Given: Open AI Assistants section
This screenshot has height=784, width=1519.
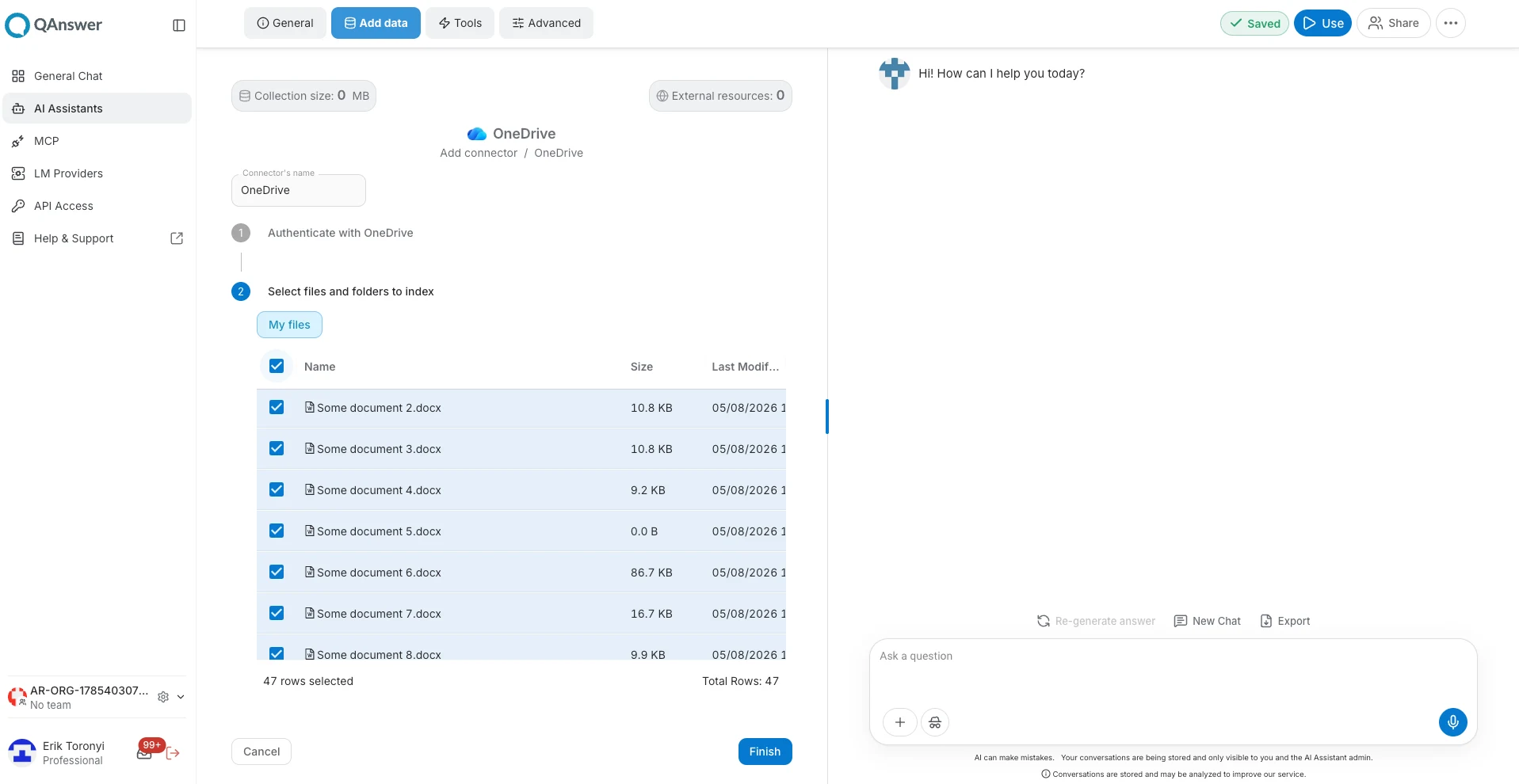Looking at the screenshot, I should pos(97,108).
